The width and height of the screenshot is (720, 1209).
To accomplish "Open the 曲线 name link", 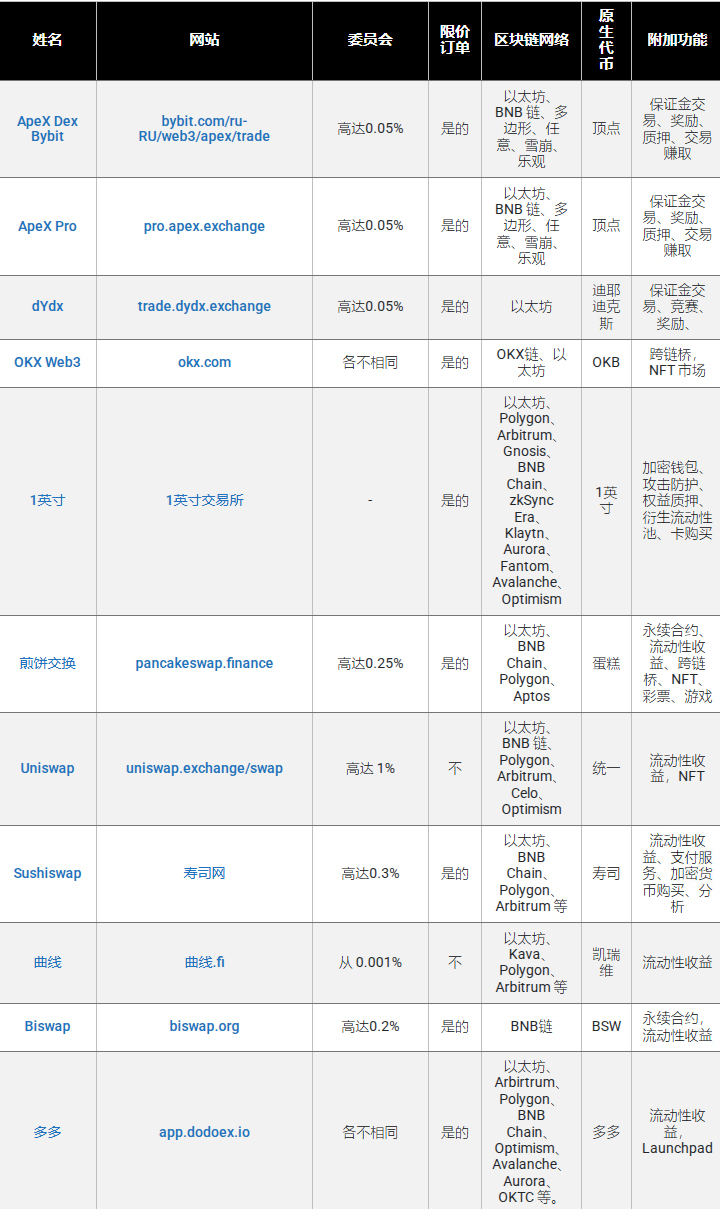I will (47, 962).
